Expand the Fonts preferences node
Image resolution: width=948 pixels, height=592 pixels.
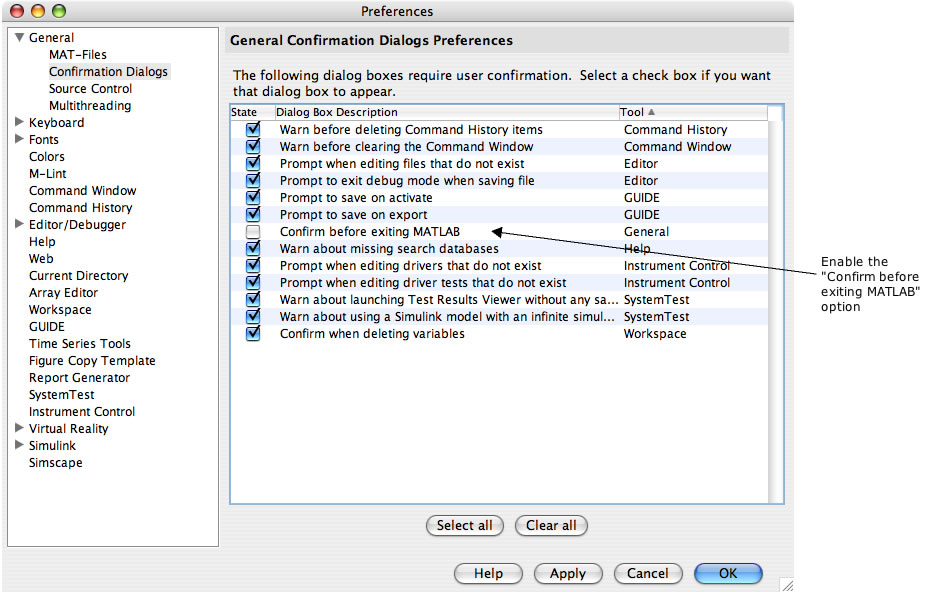[x=19, y=140]
